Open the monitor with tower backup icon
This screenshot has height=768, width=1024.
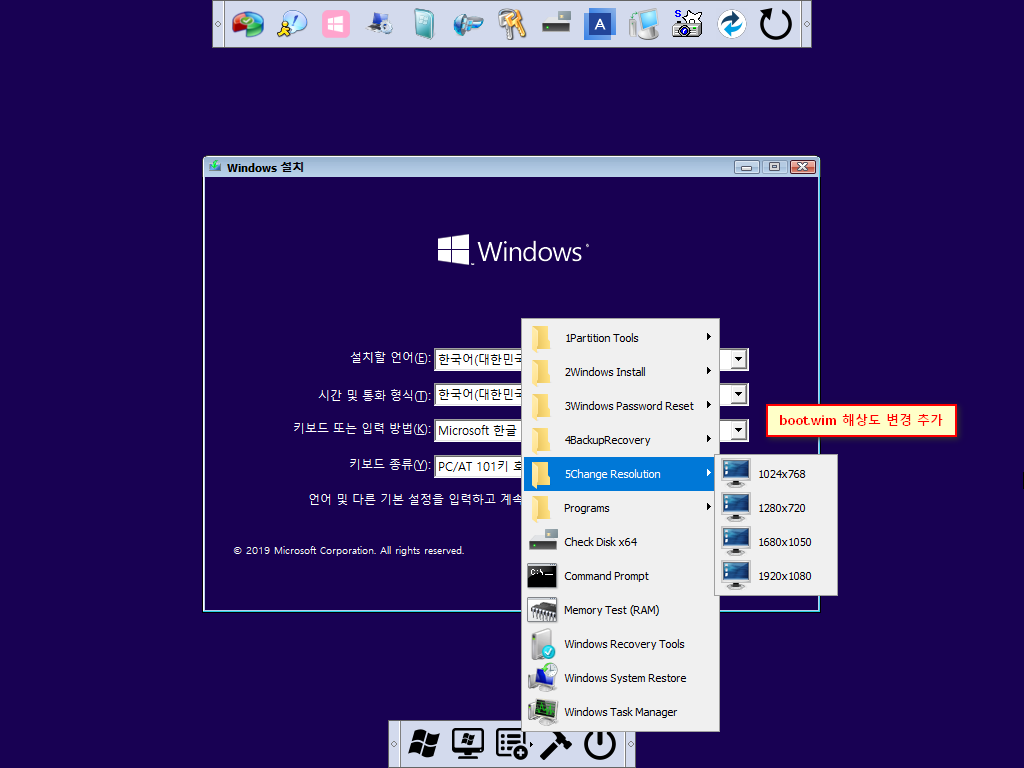(x=644, y=25)
